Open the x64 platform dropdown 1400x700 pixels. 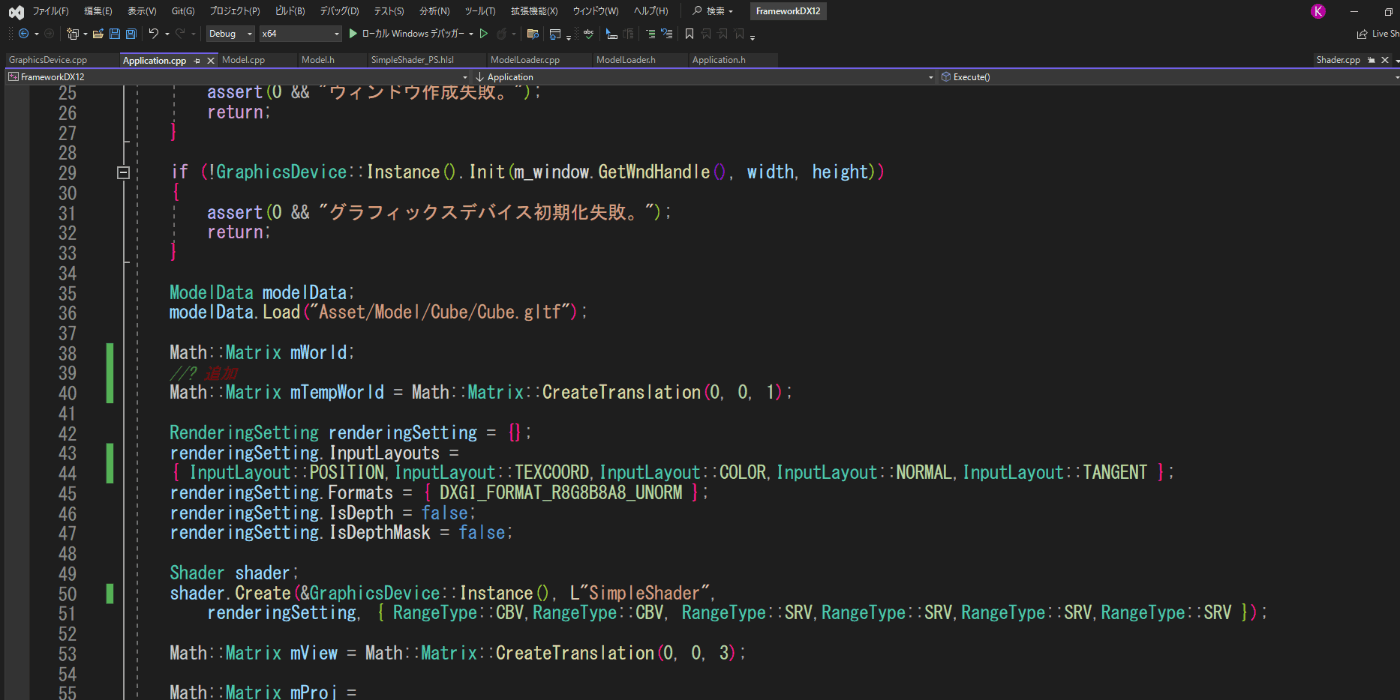(x=299, y=34)
